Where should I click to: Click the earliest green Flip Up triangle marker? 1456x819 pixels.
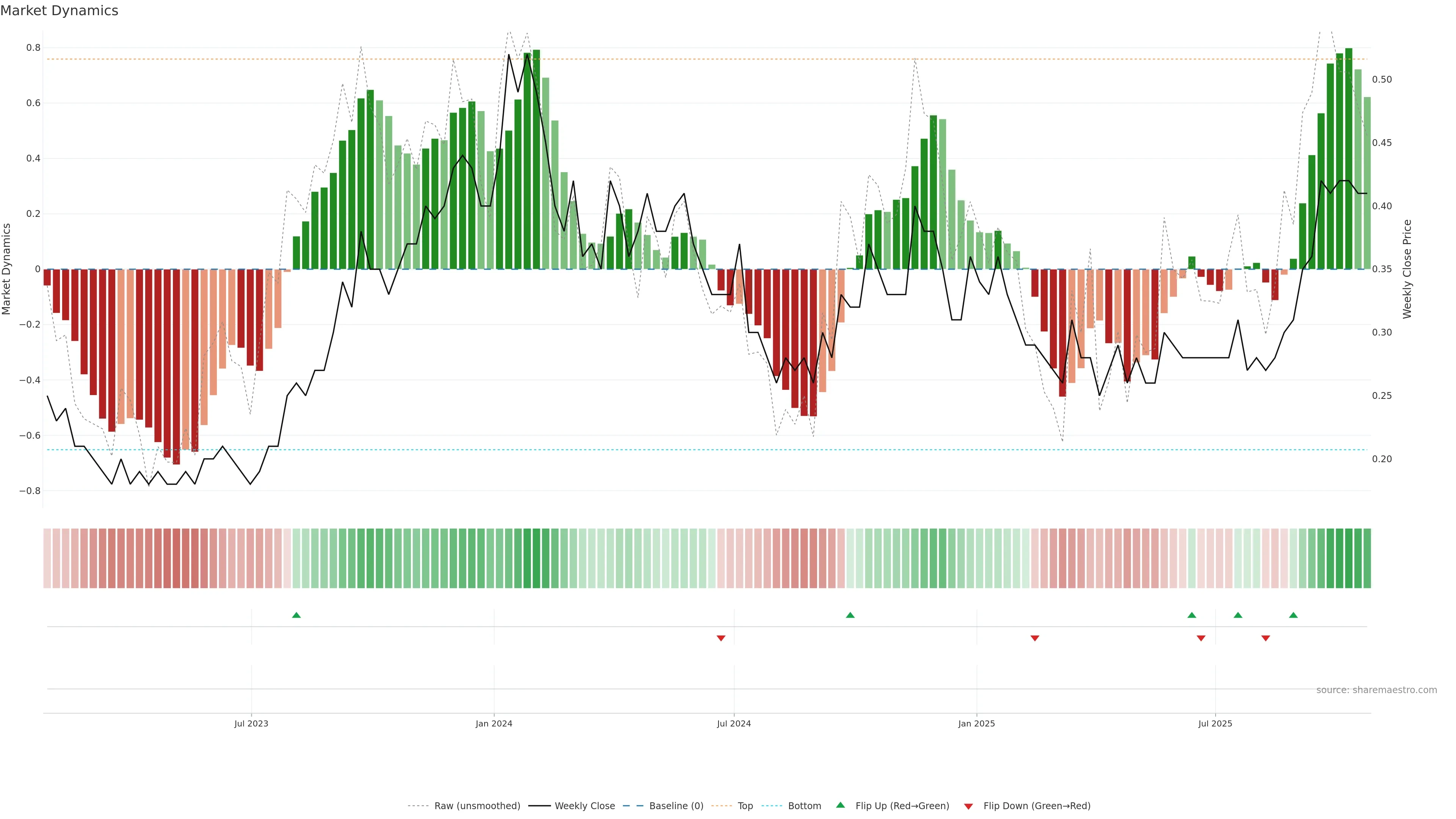[x=296, y=615]
